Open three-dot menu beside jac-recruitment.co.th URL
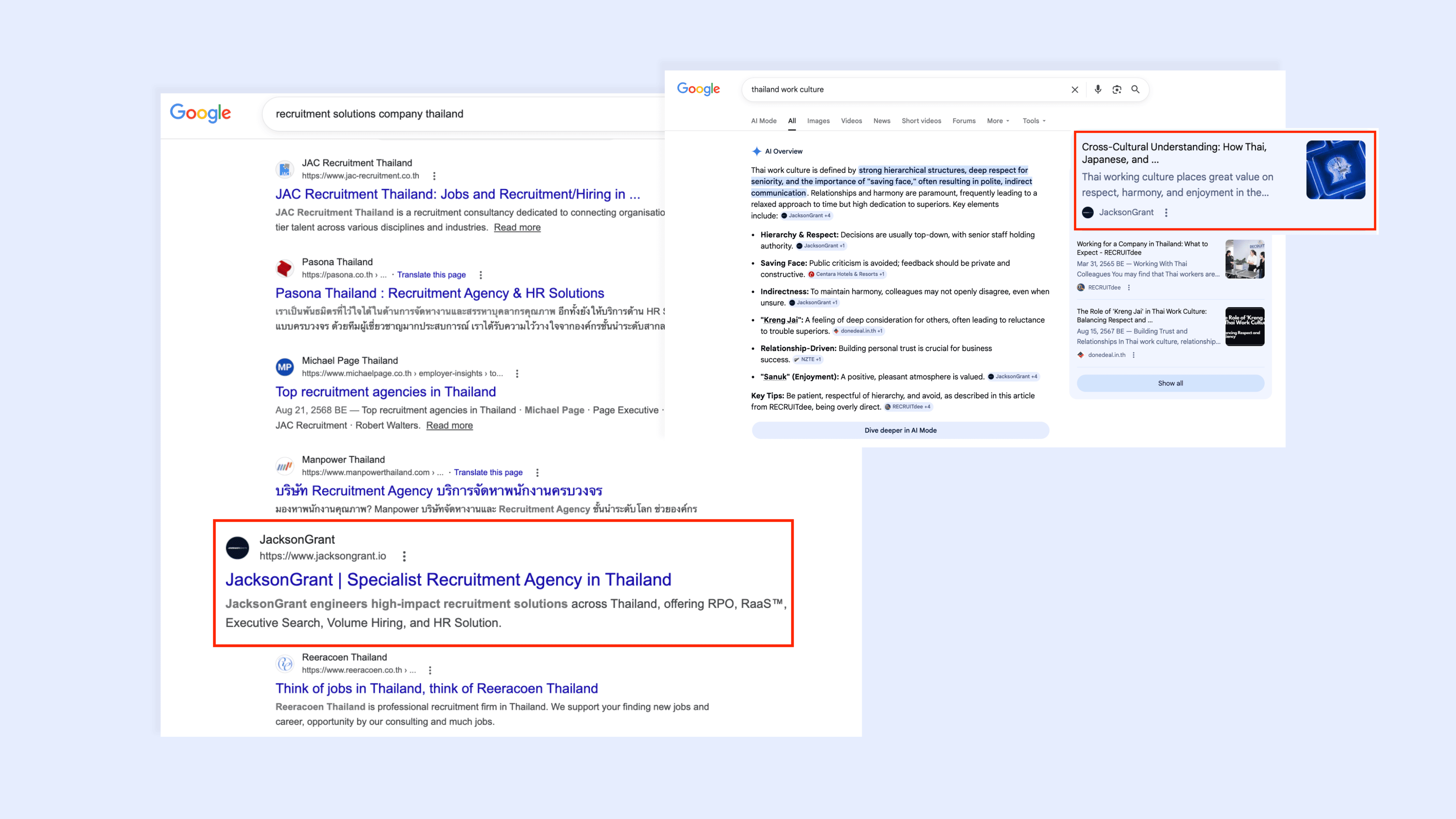The image size is (1456, 819). pos(434,176)
